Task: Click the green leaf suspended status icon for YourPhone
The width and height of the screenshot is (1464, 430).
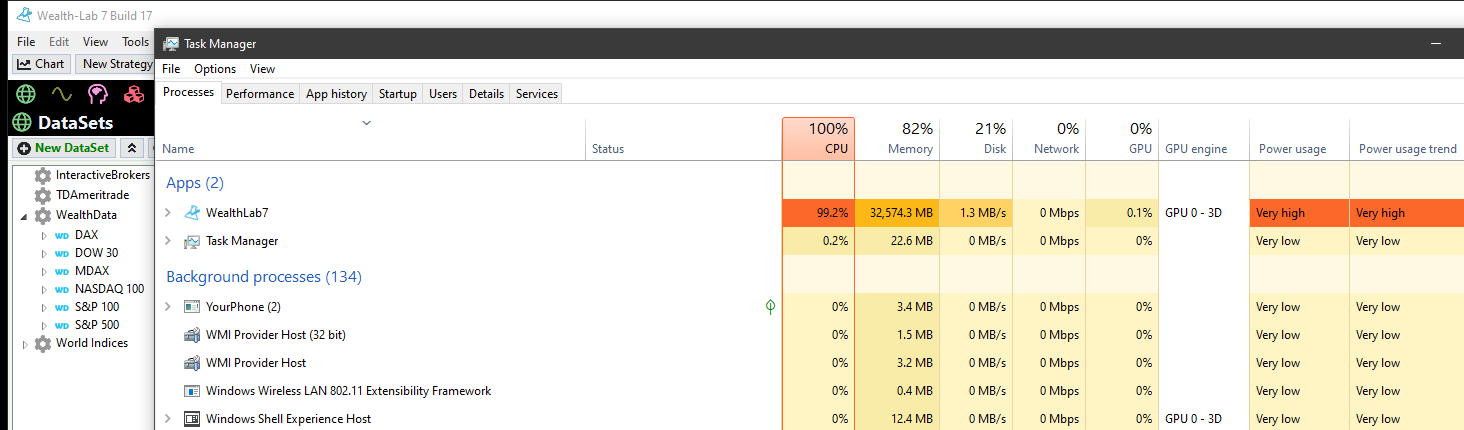Action: pos(770,307)
